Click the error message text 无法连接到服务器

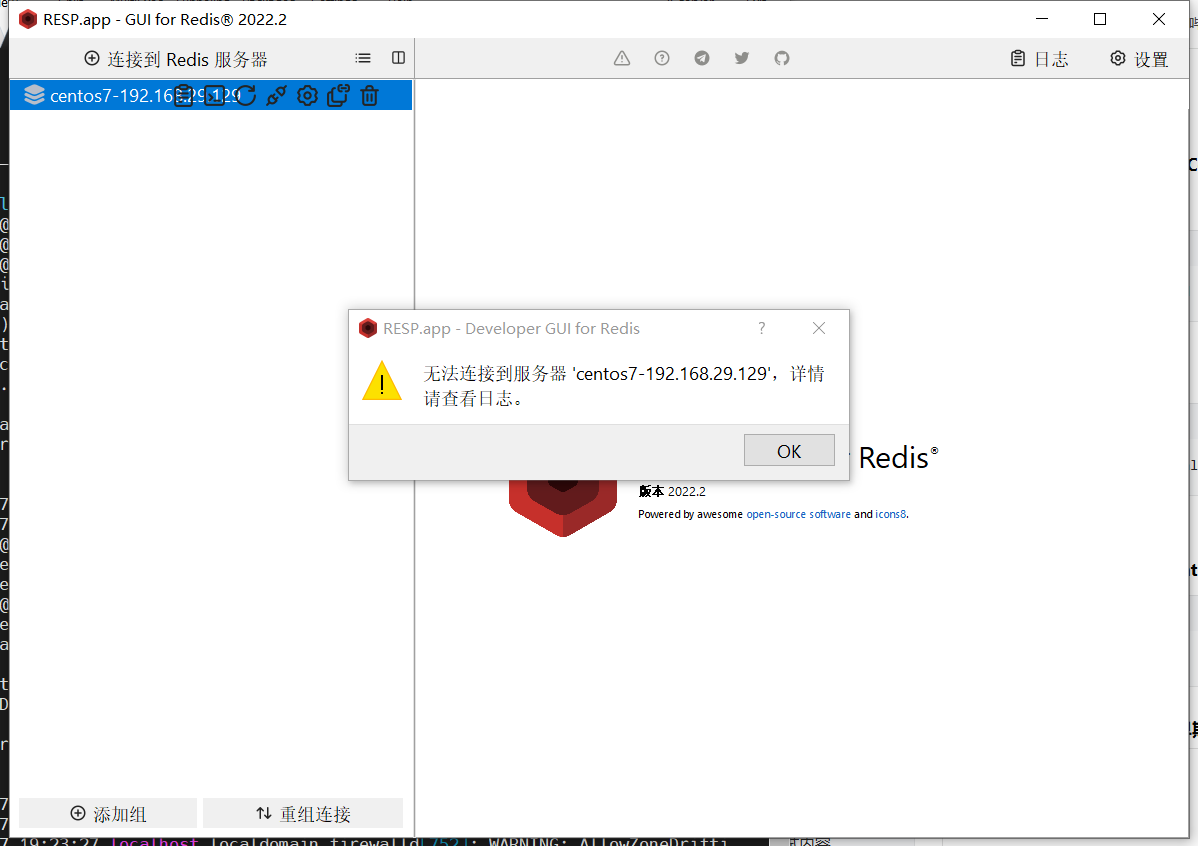tap(623, 385)
